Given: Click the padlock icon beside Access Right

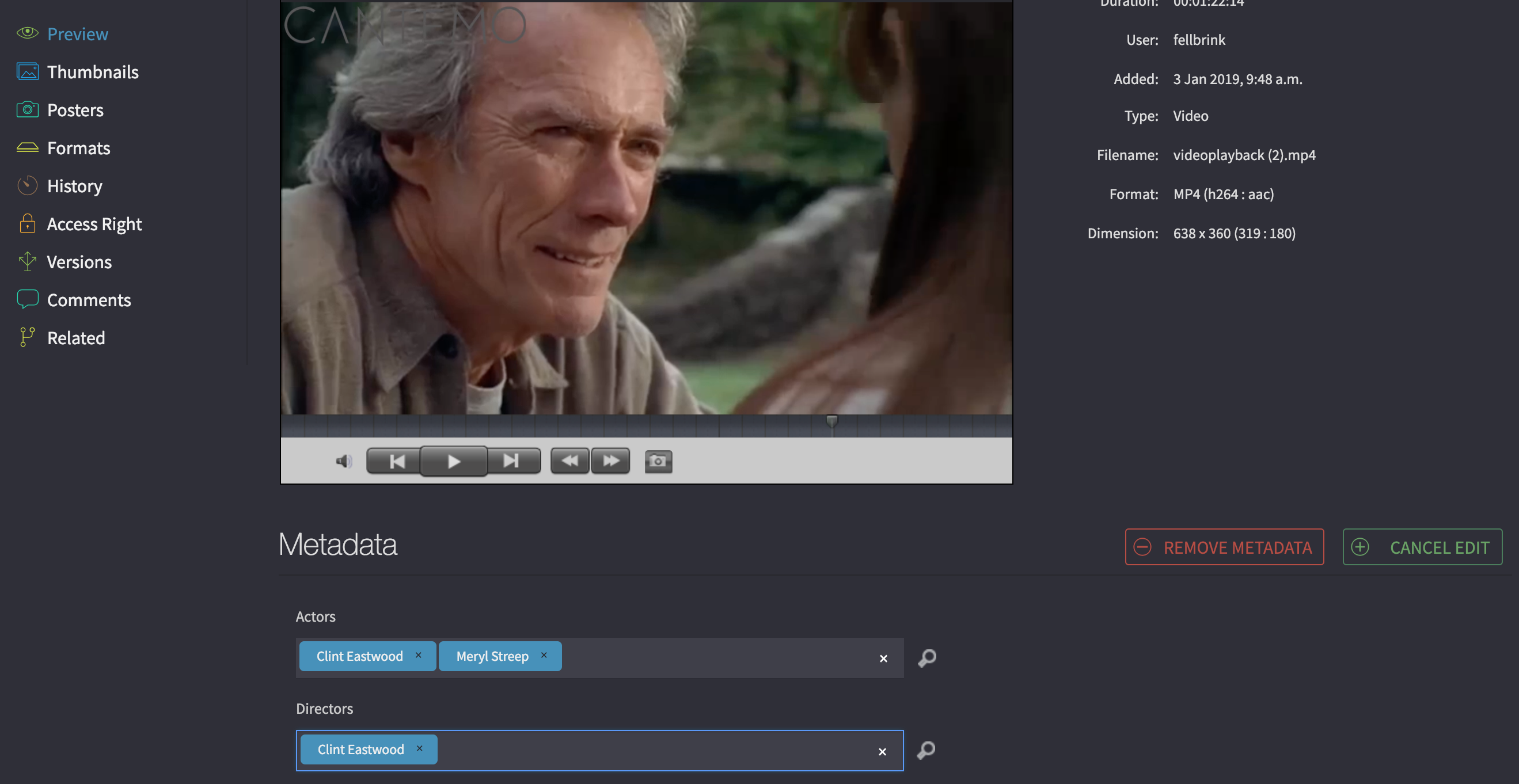Looking at the screenshot, I should (27, 223).
